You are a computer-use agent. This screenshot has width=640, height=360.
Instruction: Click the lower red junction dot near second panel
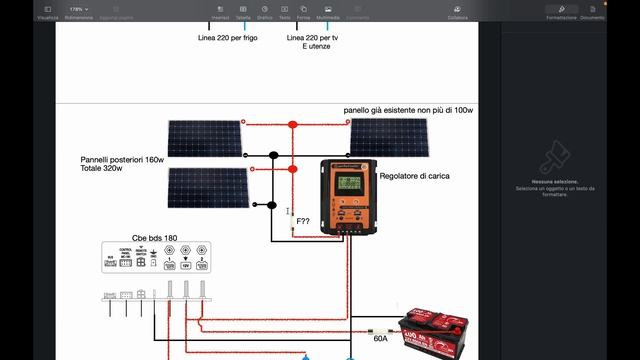pos(293,169)
